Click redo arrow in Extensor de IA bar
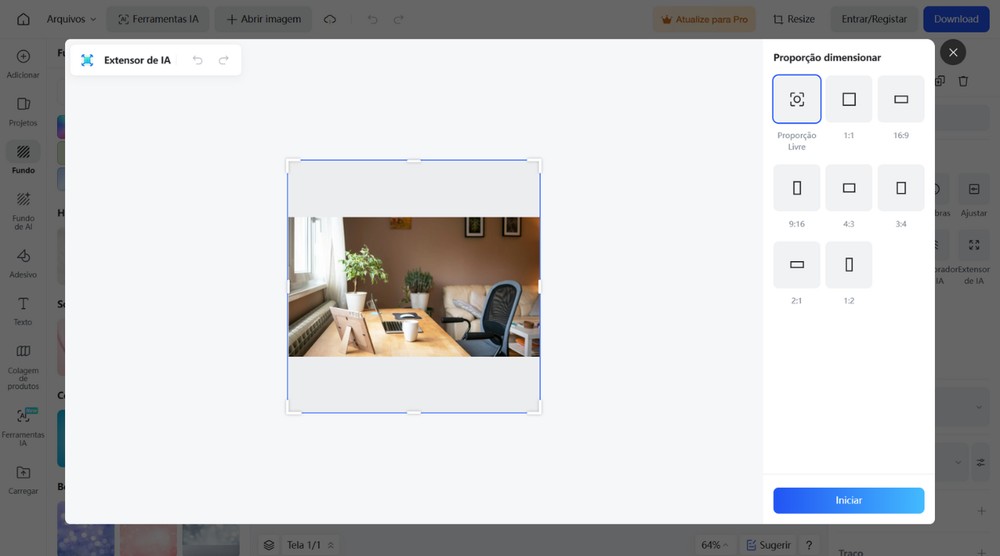1000x556 pixels. pos(224,60)
